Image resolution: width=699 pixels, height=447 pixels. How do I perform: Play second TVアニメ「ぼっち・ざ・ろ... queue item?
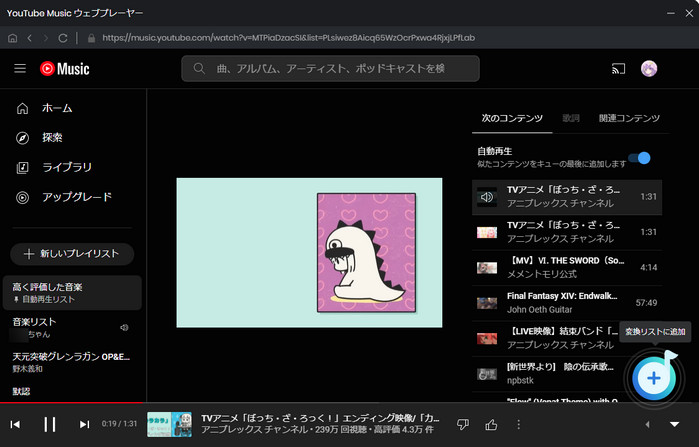coord(567,232)
